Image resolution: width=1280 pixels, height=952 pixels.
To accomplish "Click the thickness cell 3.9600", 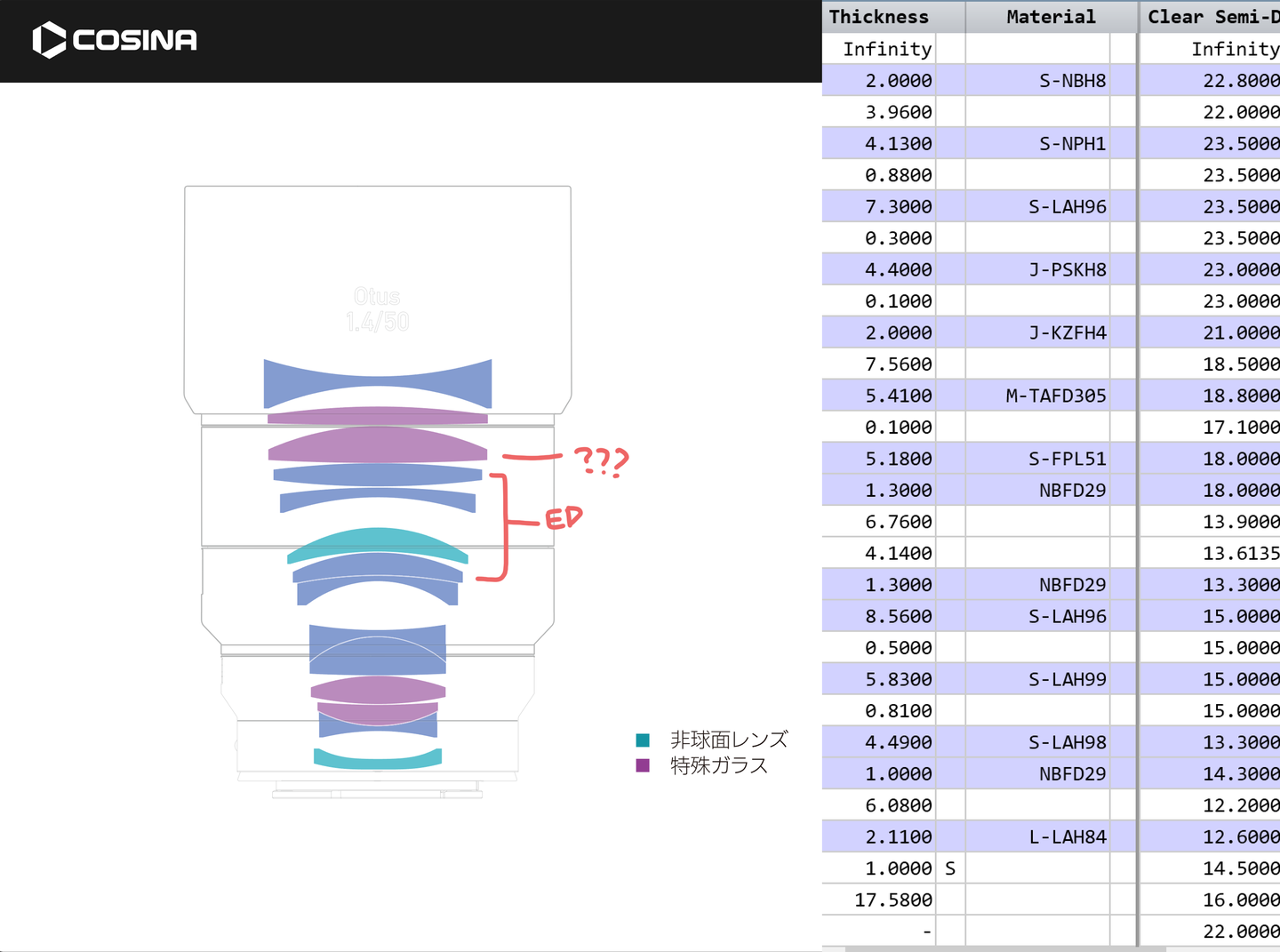I will 879,113.
